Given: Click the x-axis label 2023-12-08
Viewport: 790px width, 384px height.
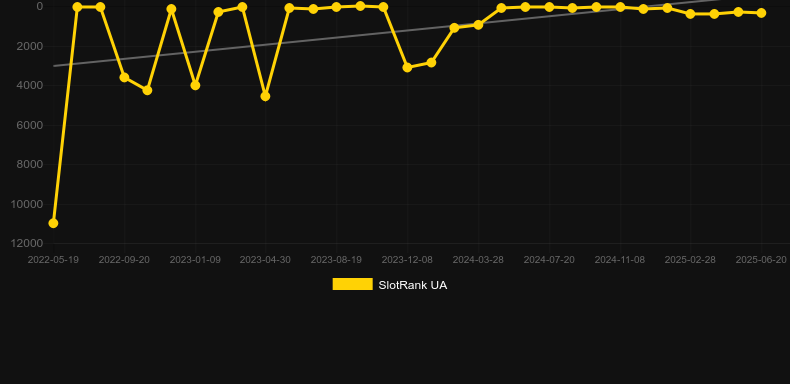Looking at the screenshot, I should (407, 260).
